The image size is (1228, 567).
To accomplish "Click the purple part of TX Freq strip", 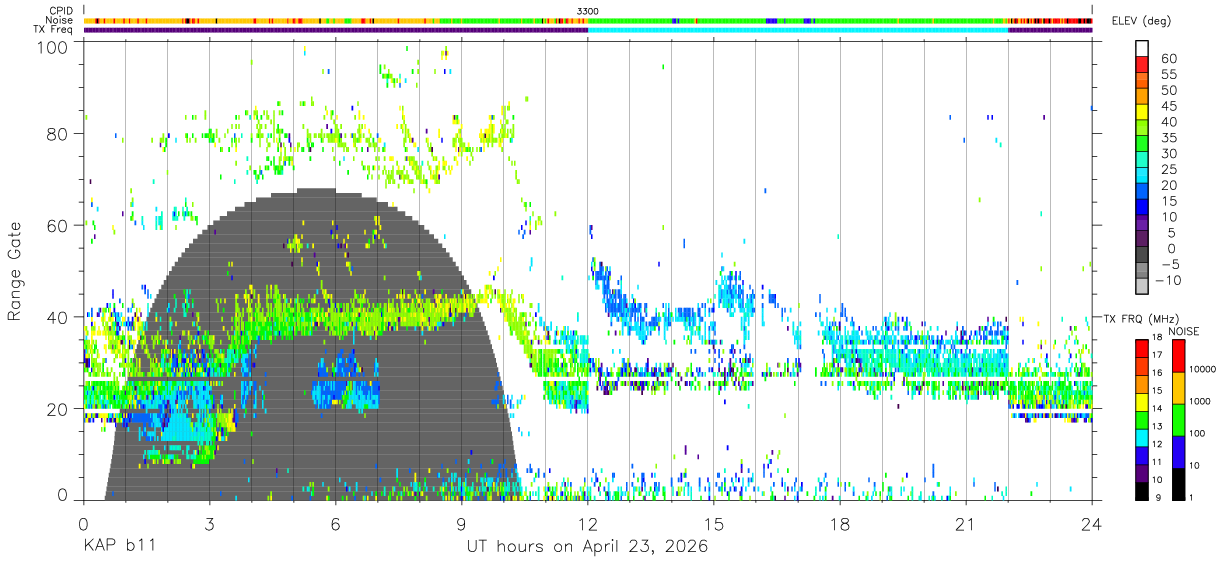I will pyautogui.click(x=335, y=30).
